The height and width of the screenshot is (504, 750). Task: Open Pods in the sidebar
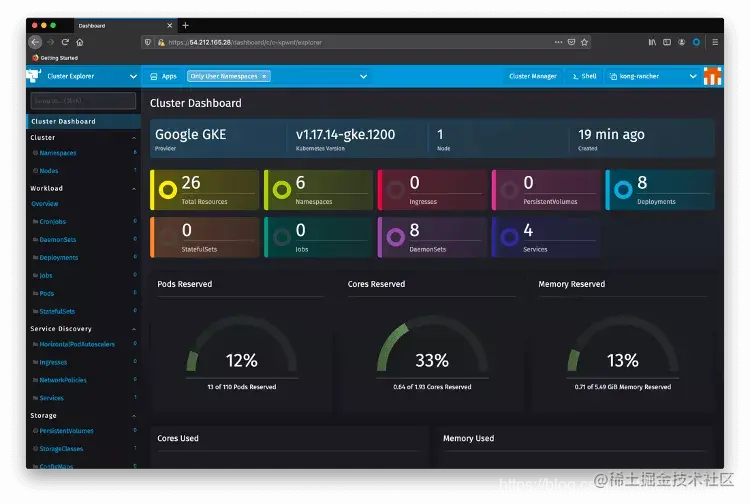click(46, 294)
